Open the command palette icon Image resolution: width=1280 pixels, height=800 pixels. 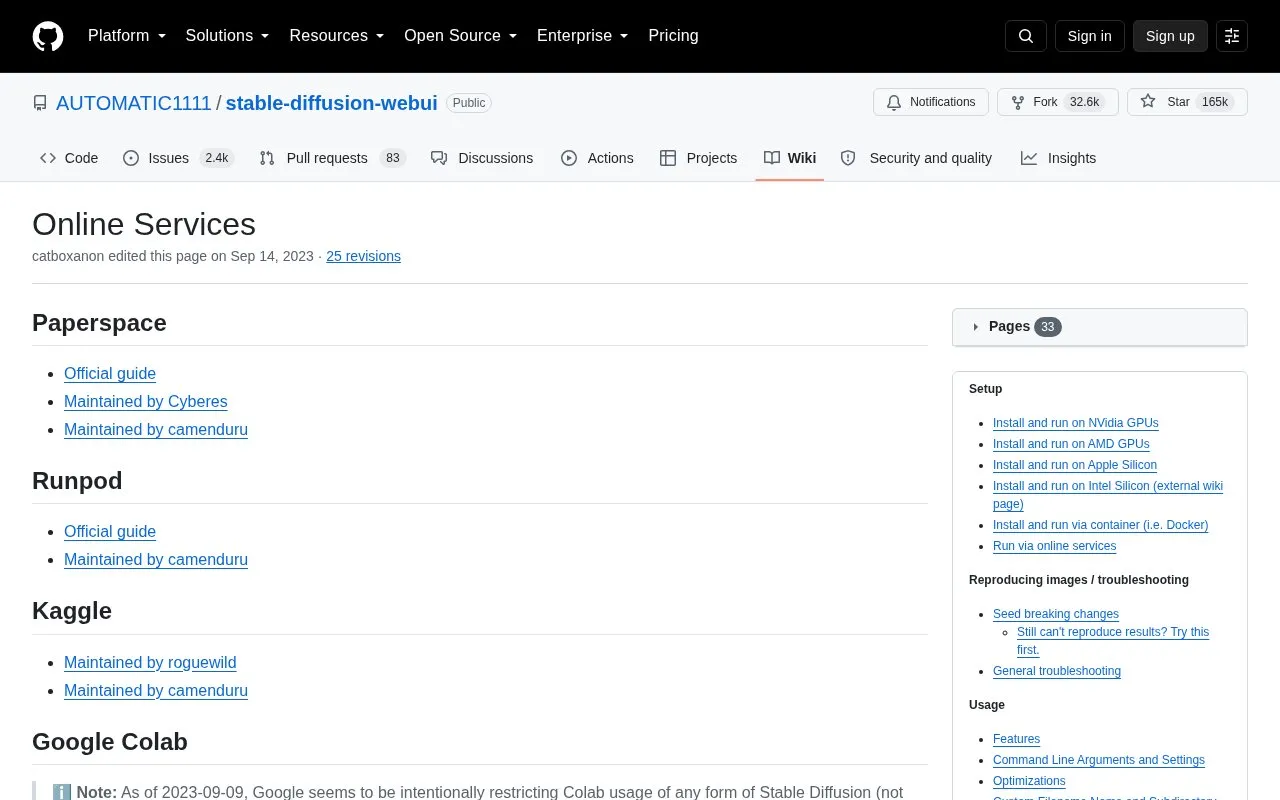tap(1232, 36)
